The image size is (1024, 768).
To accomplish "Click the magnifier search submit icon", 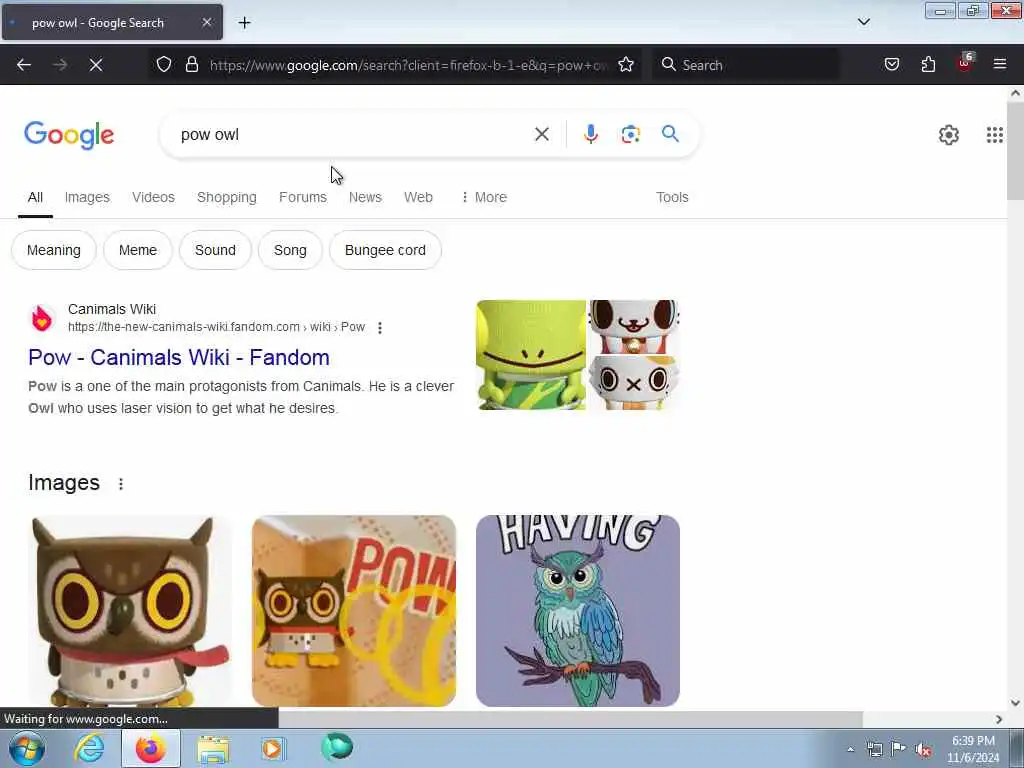I will click(670, 134).
